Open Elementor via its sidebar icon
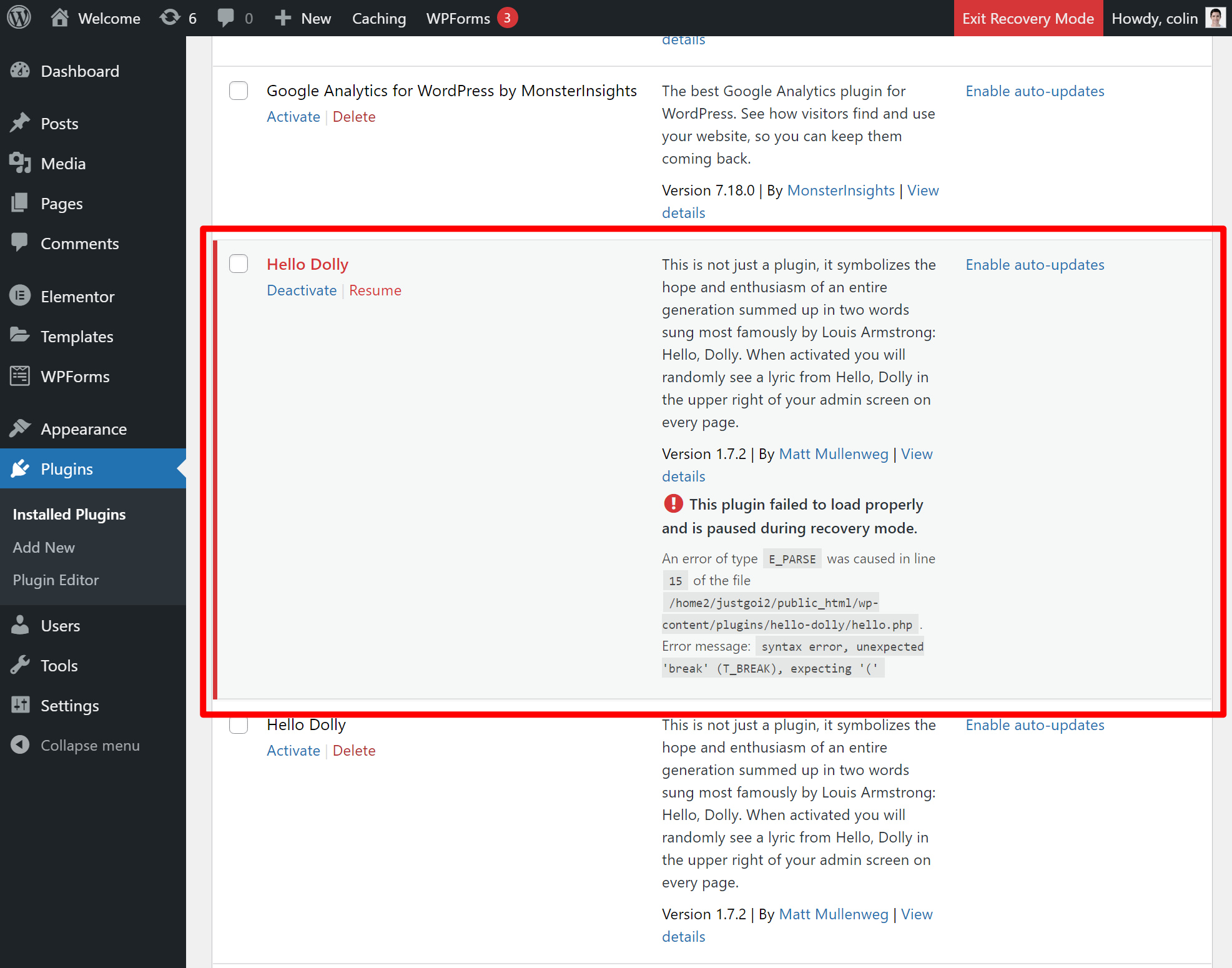Image resolution: width=1232 pixels, height=968 pixels. 21,295
